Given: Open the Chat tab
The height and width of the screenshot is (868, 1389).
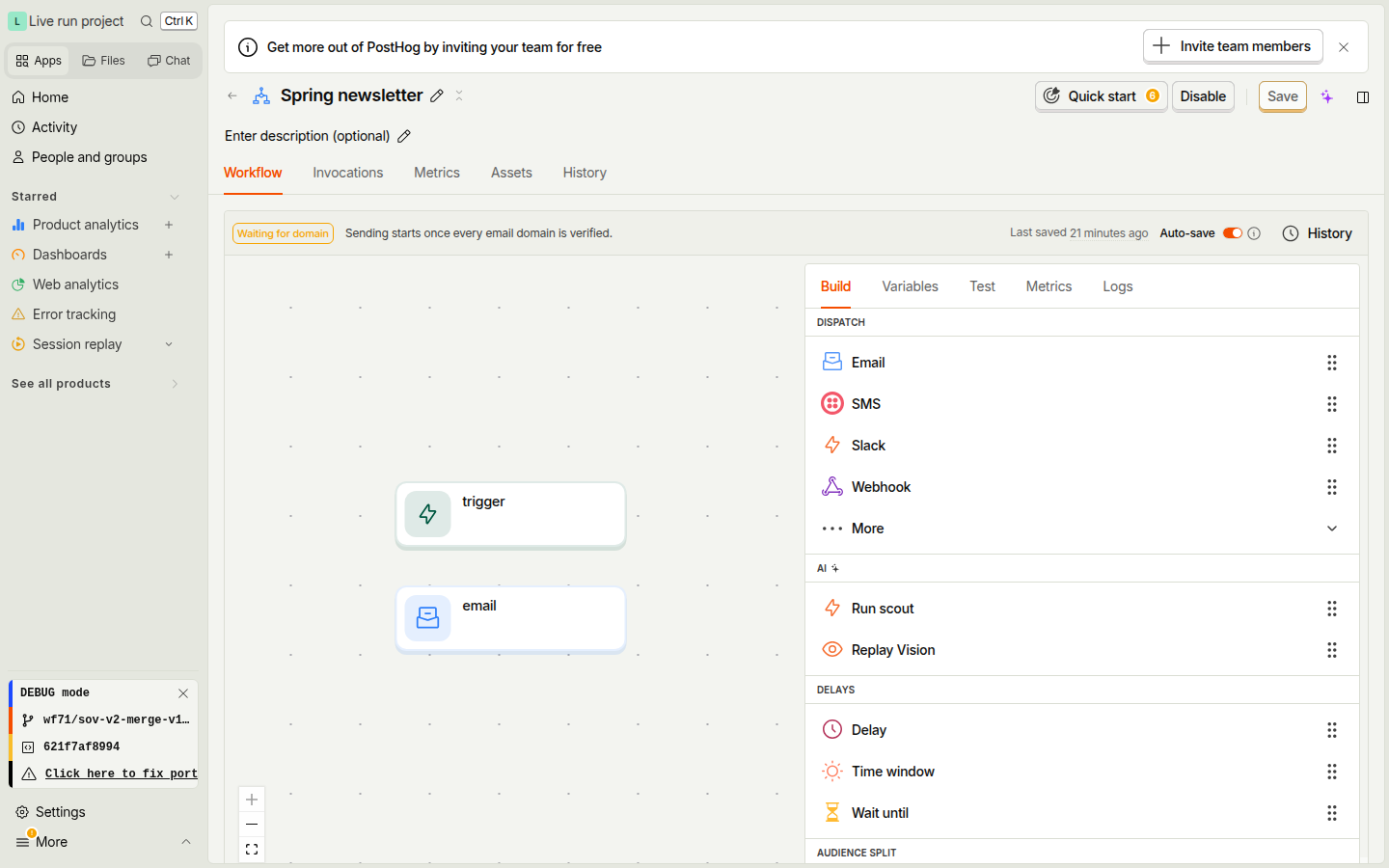Looking at the screenshot, I should 169,61.
